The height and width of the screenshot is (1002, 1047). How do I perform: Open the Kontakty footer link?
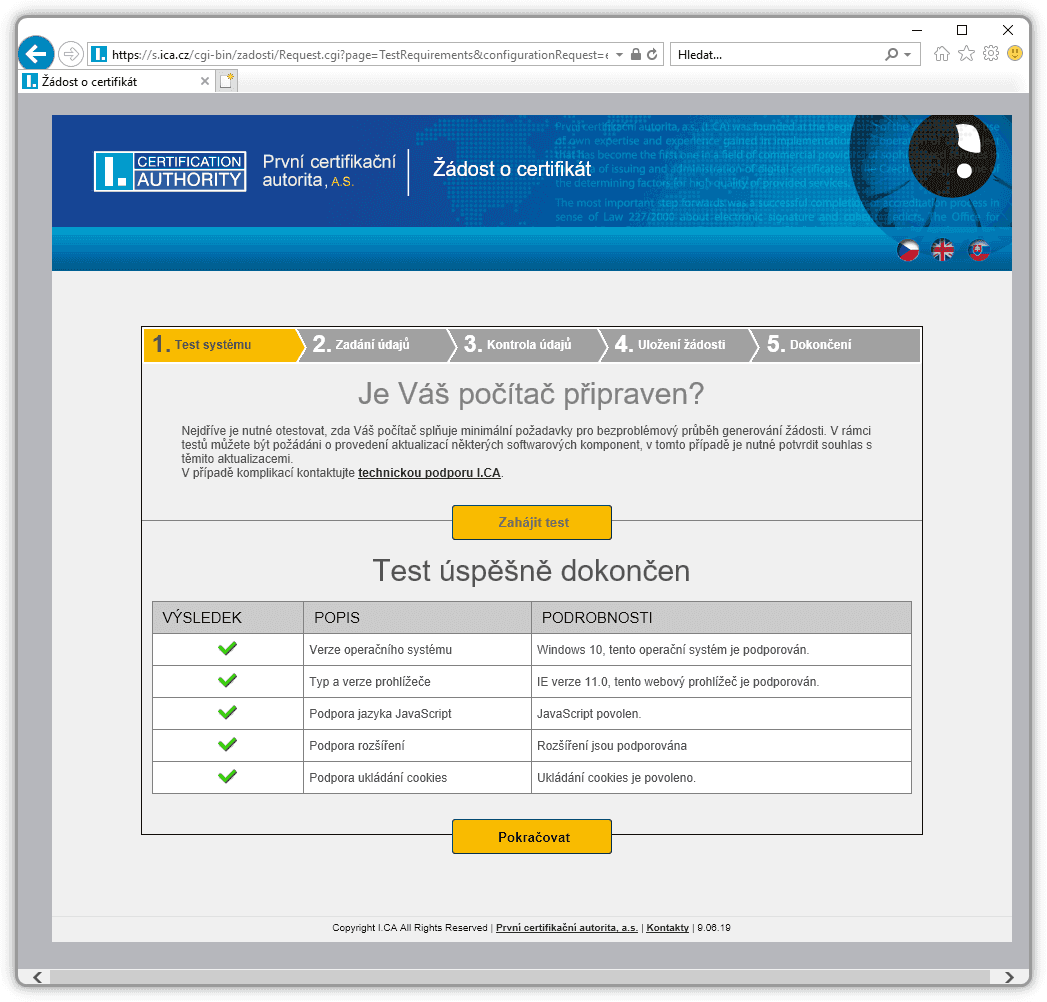[668, 928]
